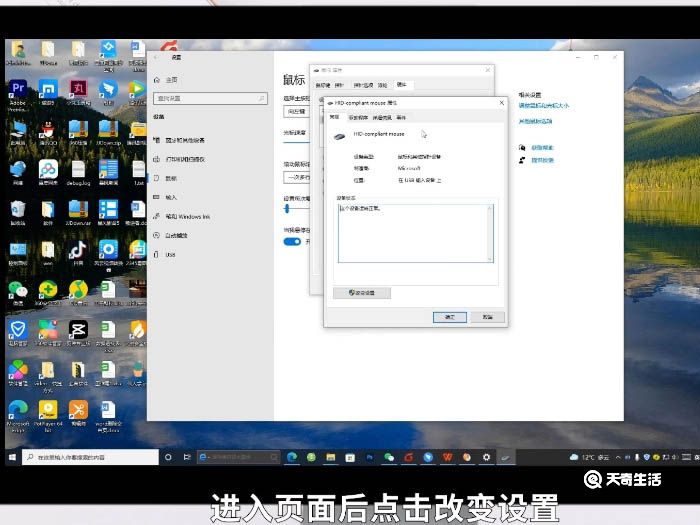Click the 提供反馈 (Give feedback) link
This screenshot has width=700, height=525.
[542, 160]
